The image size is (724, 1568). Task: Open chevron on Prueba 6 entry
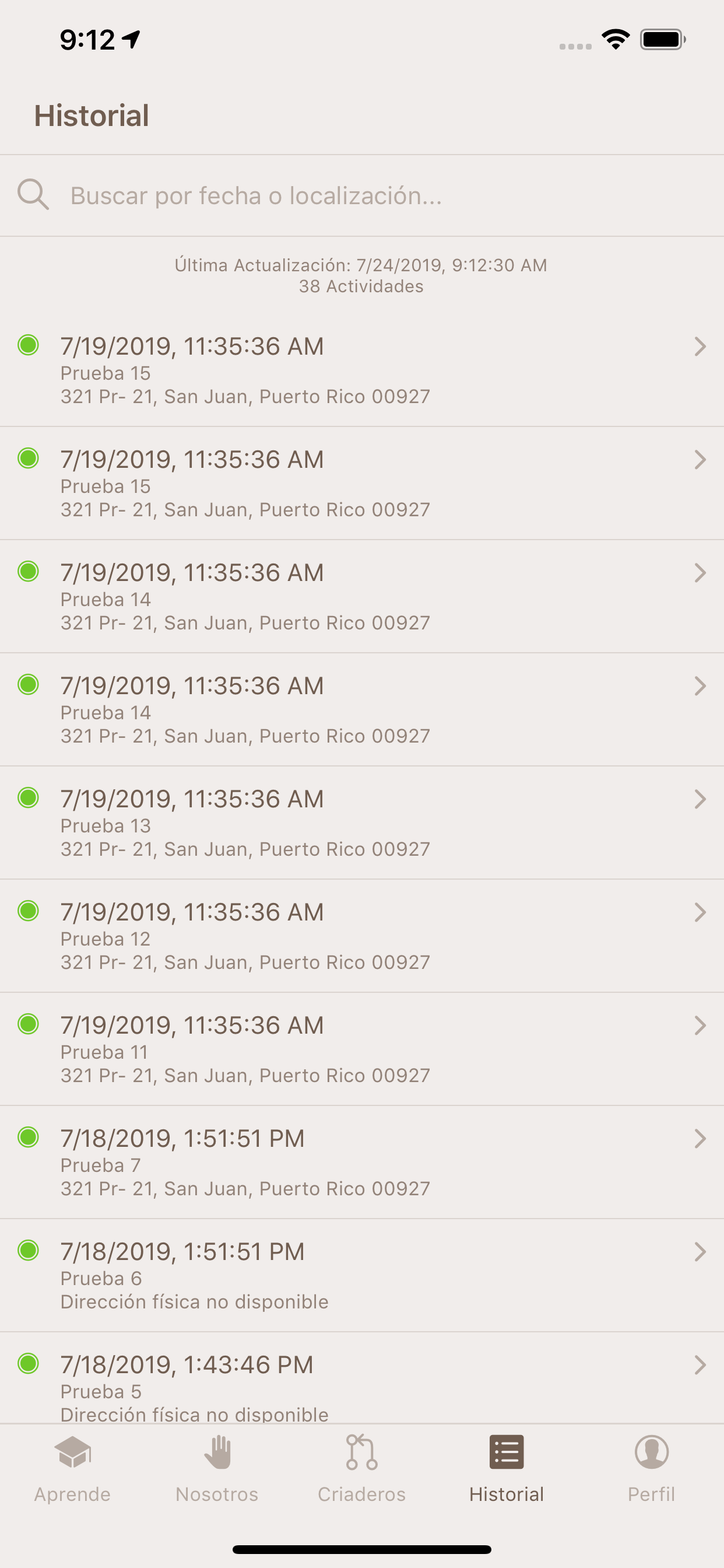tap(700, 1252)
